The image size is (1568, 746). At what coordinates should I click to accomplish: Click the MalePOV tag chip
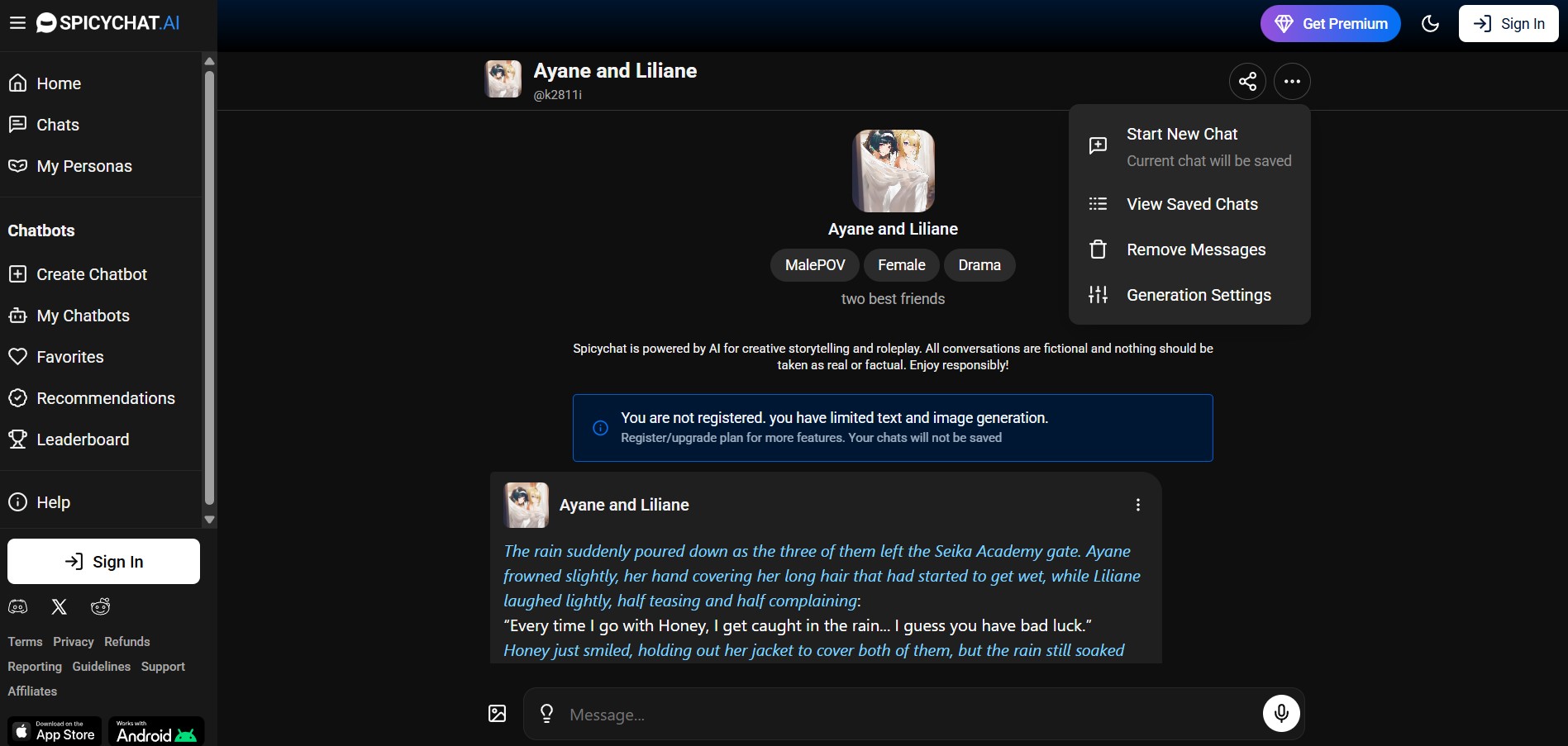pos(815,265)
